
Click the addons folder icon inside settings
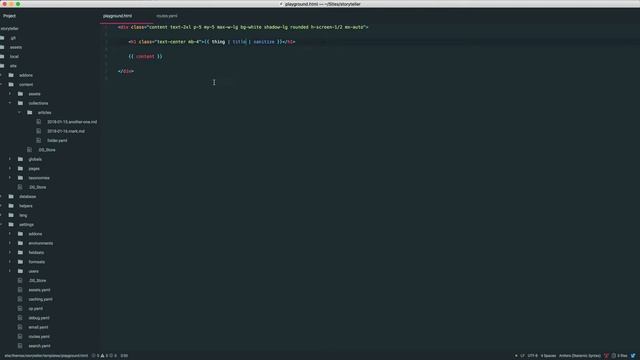[20, 234]
